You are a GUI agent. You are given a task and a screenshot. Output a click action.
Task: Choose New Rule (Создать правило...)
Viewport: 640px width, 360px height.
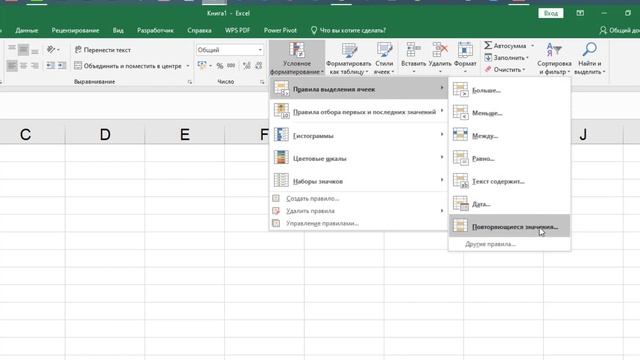click(x=359, y=198)
